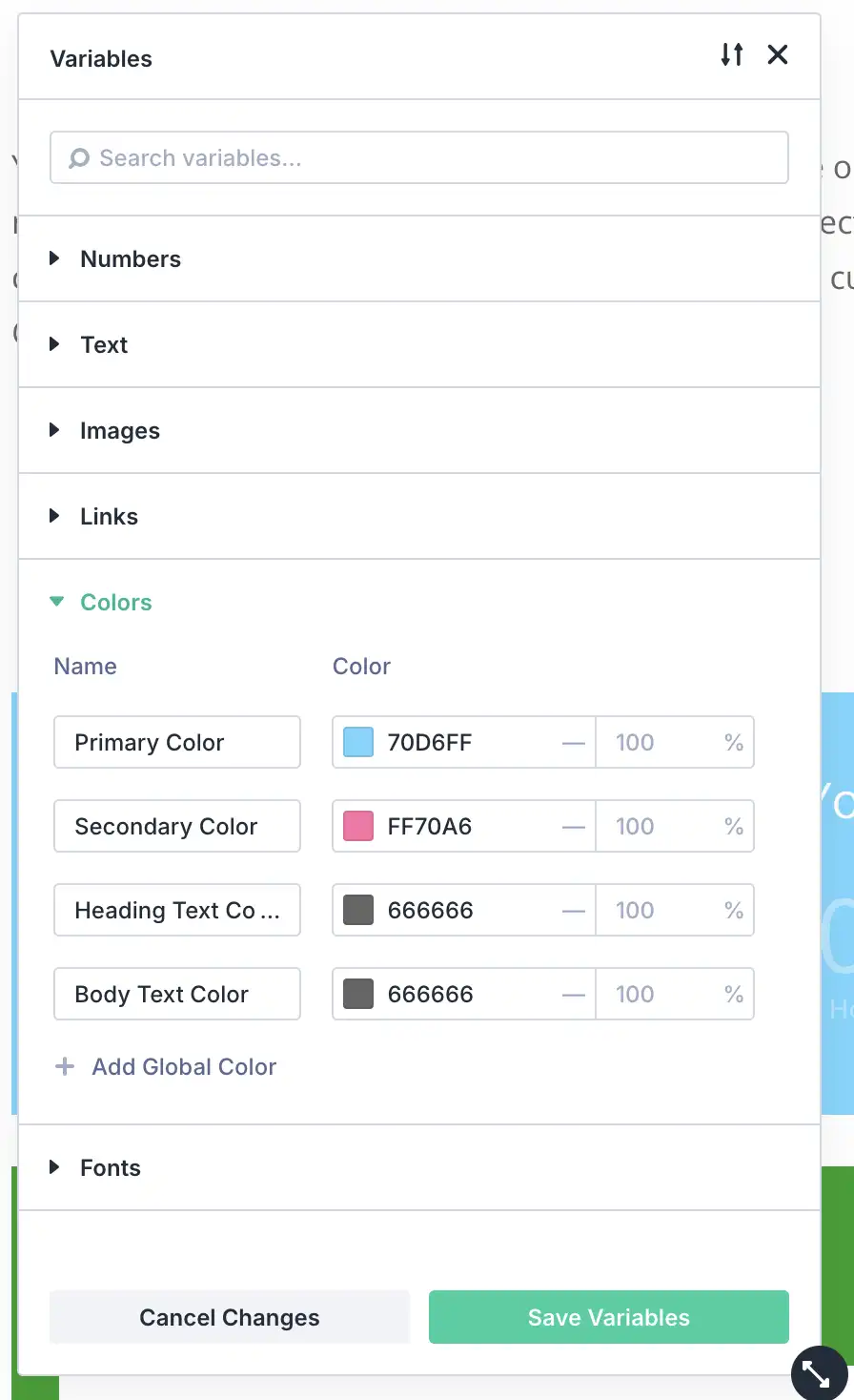The width and height of the screenshot is (854, 1400).
Task: Expand the Fonts section
Action: click(110, 1167)
